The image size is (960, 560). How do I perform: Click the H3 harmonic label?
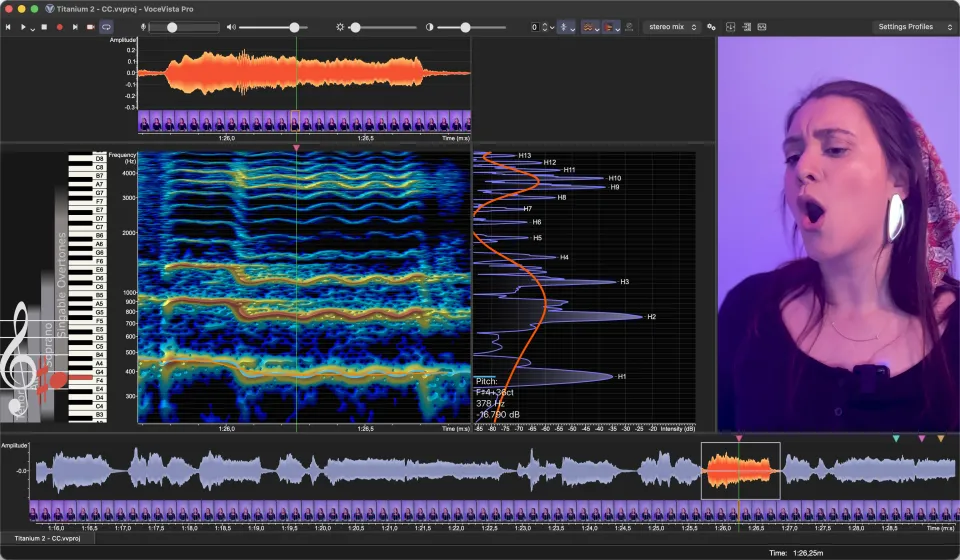[x=624, y=282]
